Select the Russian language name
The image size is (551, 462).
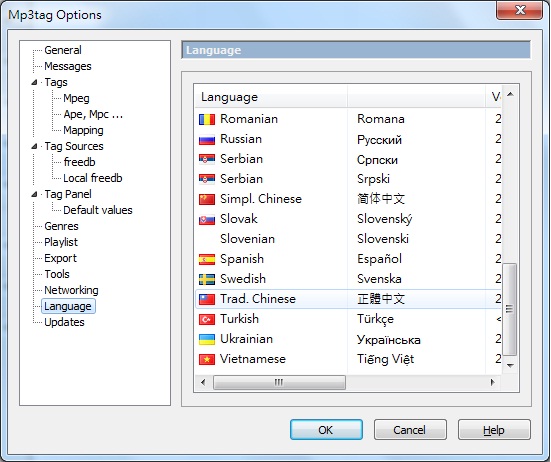[241, 139]
